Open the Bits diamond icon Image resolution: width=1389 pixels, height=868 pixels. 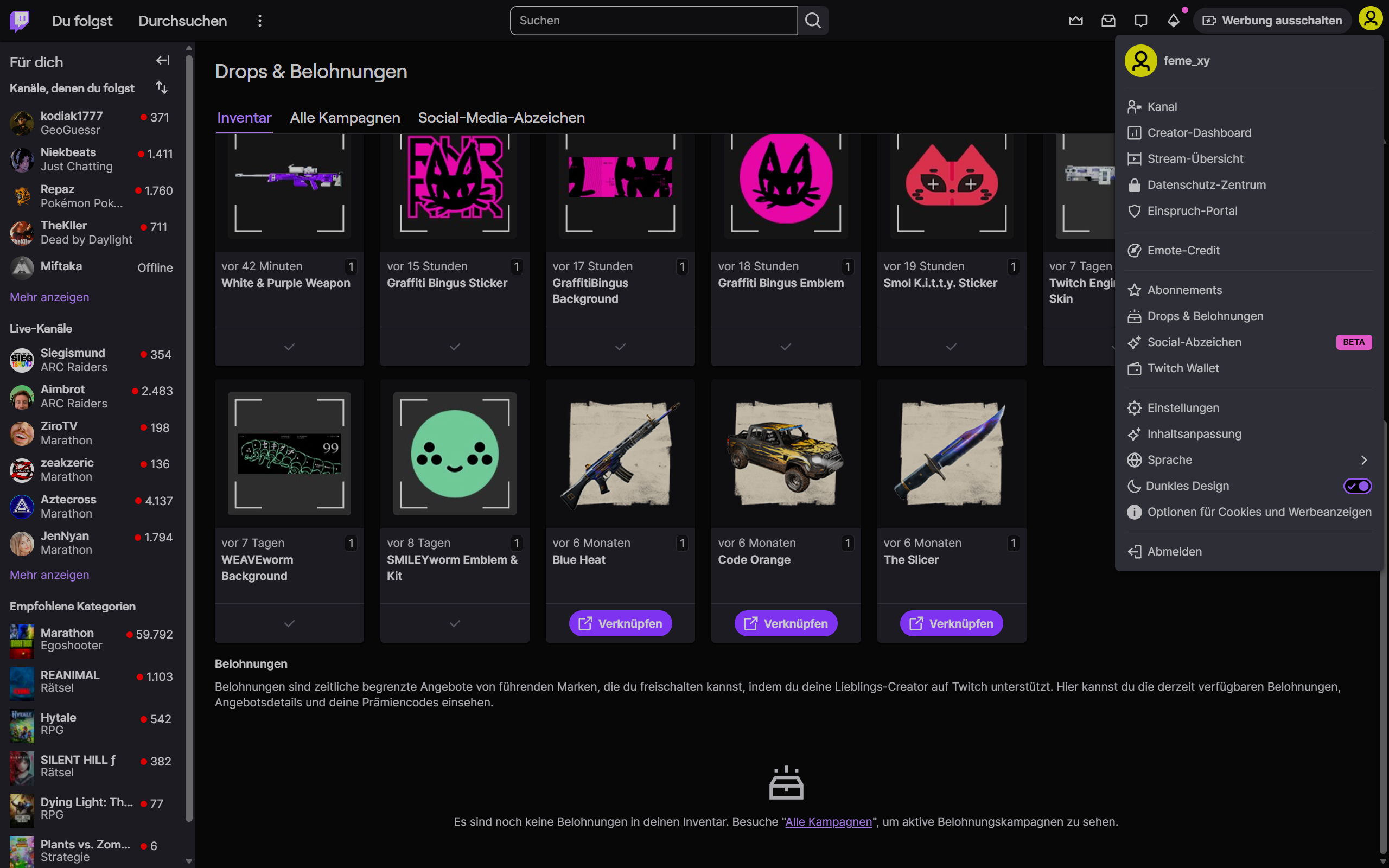click(x=1173, y=21)
